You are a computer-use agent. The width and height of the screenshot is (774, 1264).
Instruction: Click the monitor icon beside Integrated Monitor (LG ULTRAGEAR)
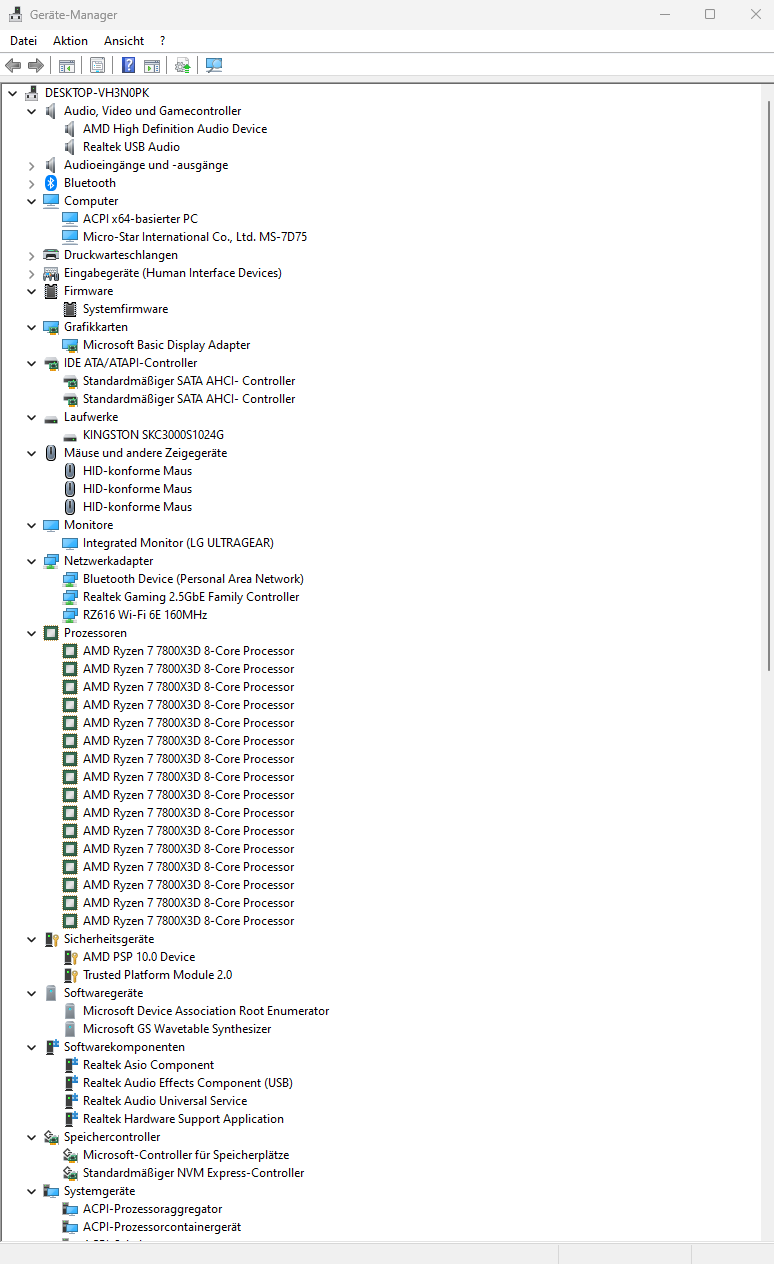pyautogui.click(x=70, y=543)
